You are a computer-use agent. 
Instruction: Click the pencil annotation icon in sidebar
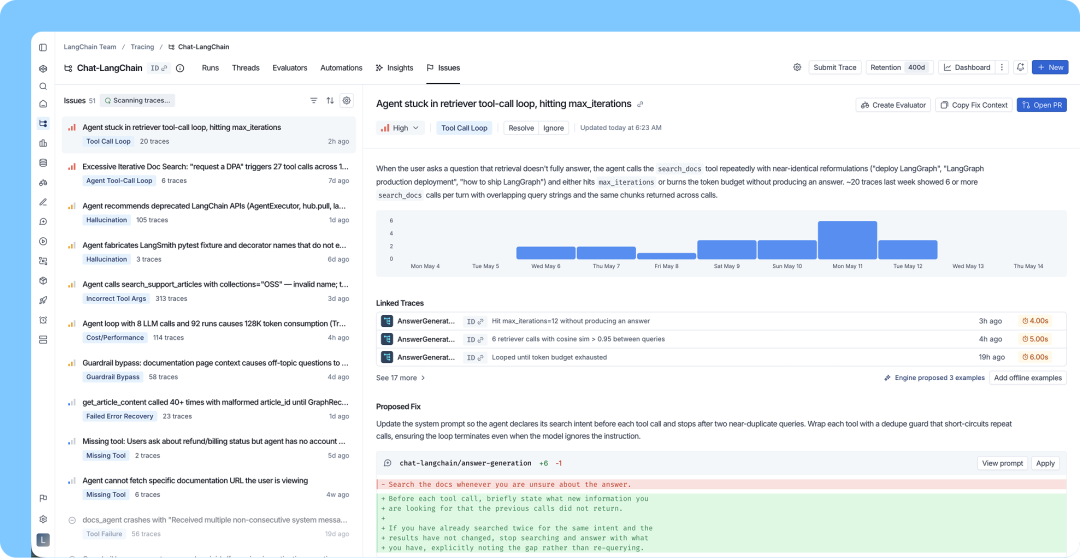click(x=43, y=202)
